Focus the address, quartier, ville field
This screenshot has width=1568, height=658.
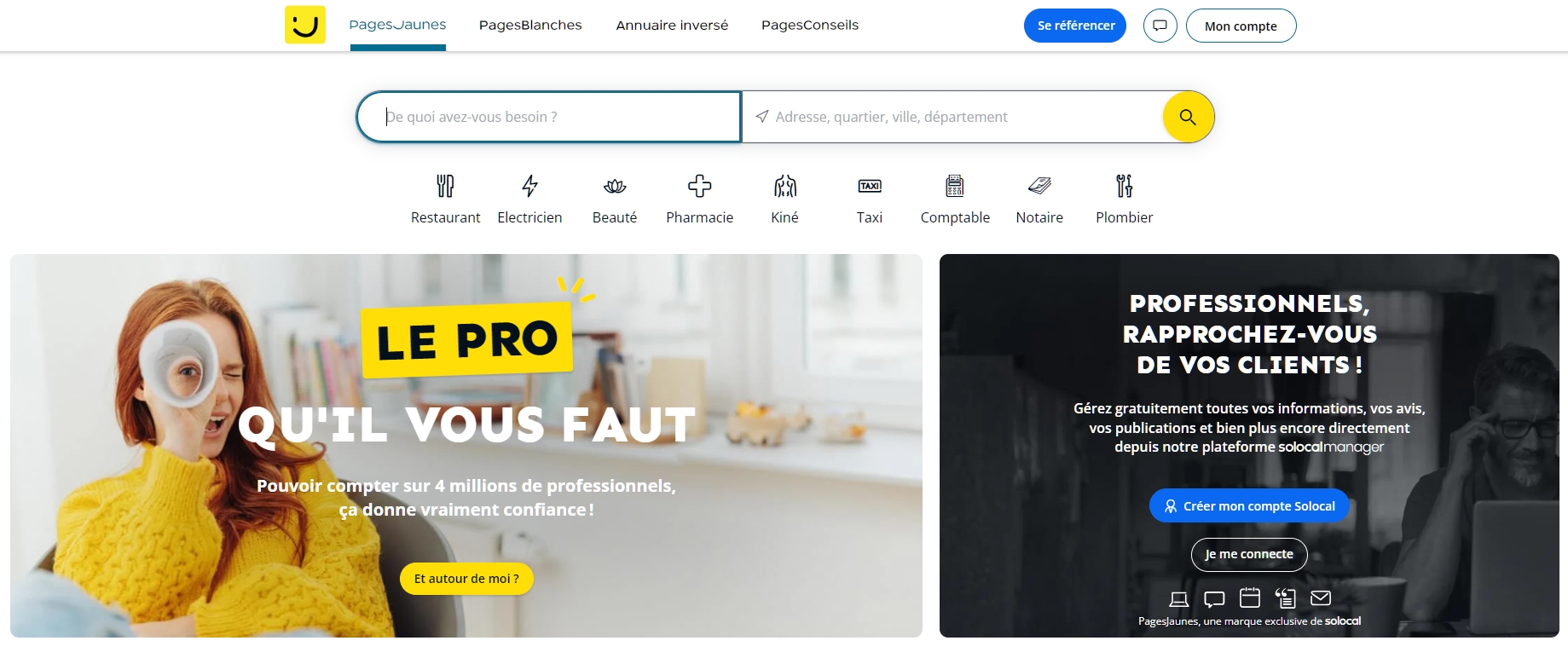952,117
